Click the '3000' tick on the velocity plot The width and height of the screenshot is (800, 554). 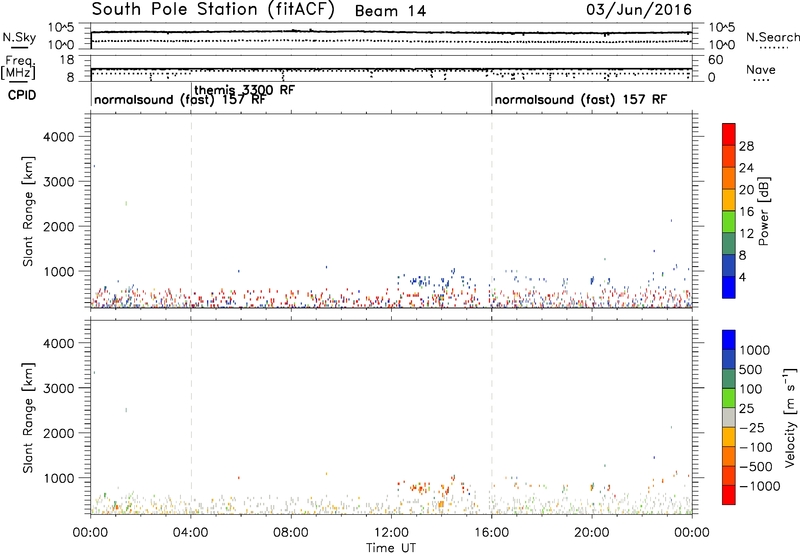[x=58, y=388]
